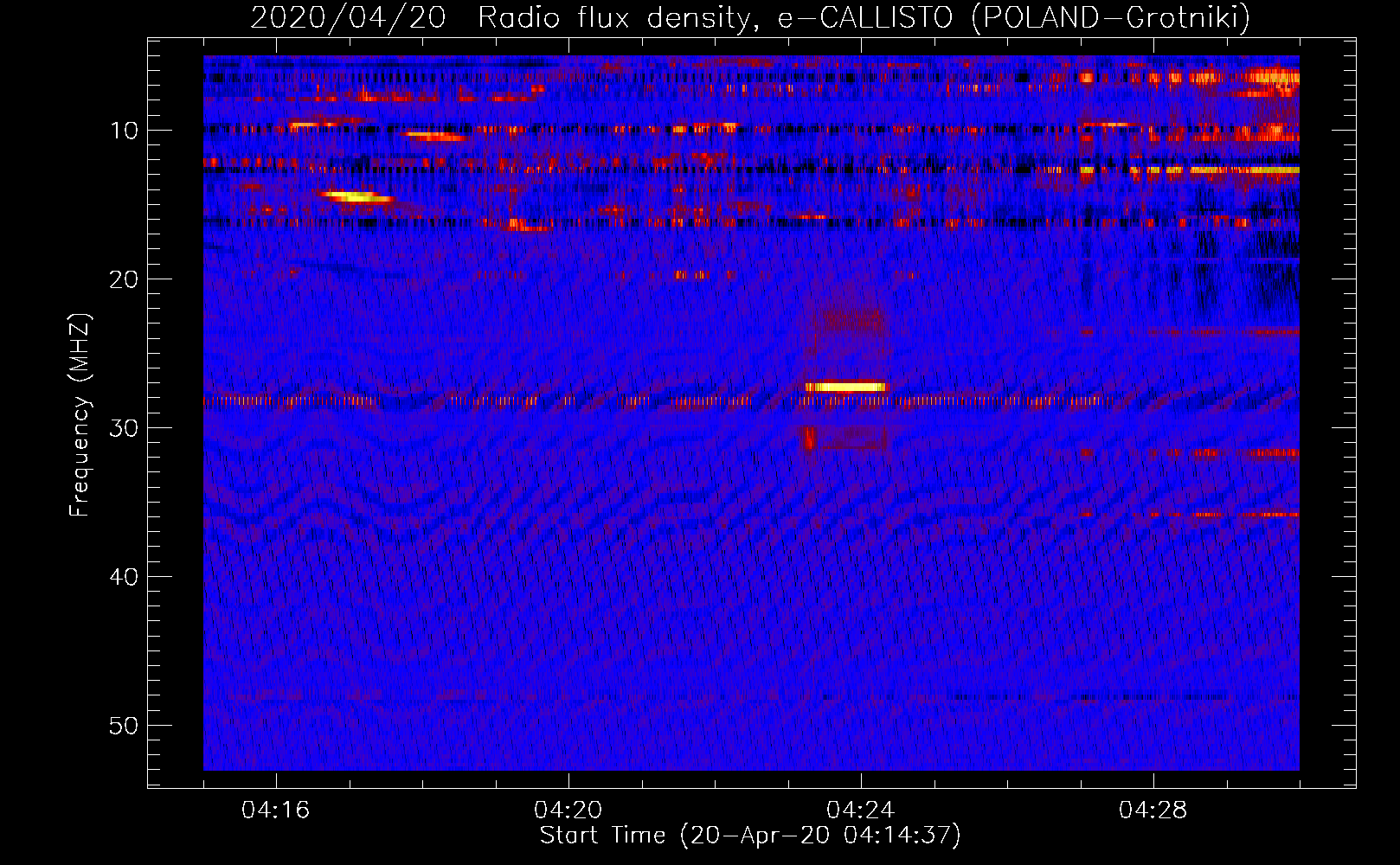
Task: Click the bright yellow burst near 27 MHz
Action: (x=845, y=387)
